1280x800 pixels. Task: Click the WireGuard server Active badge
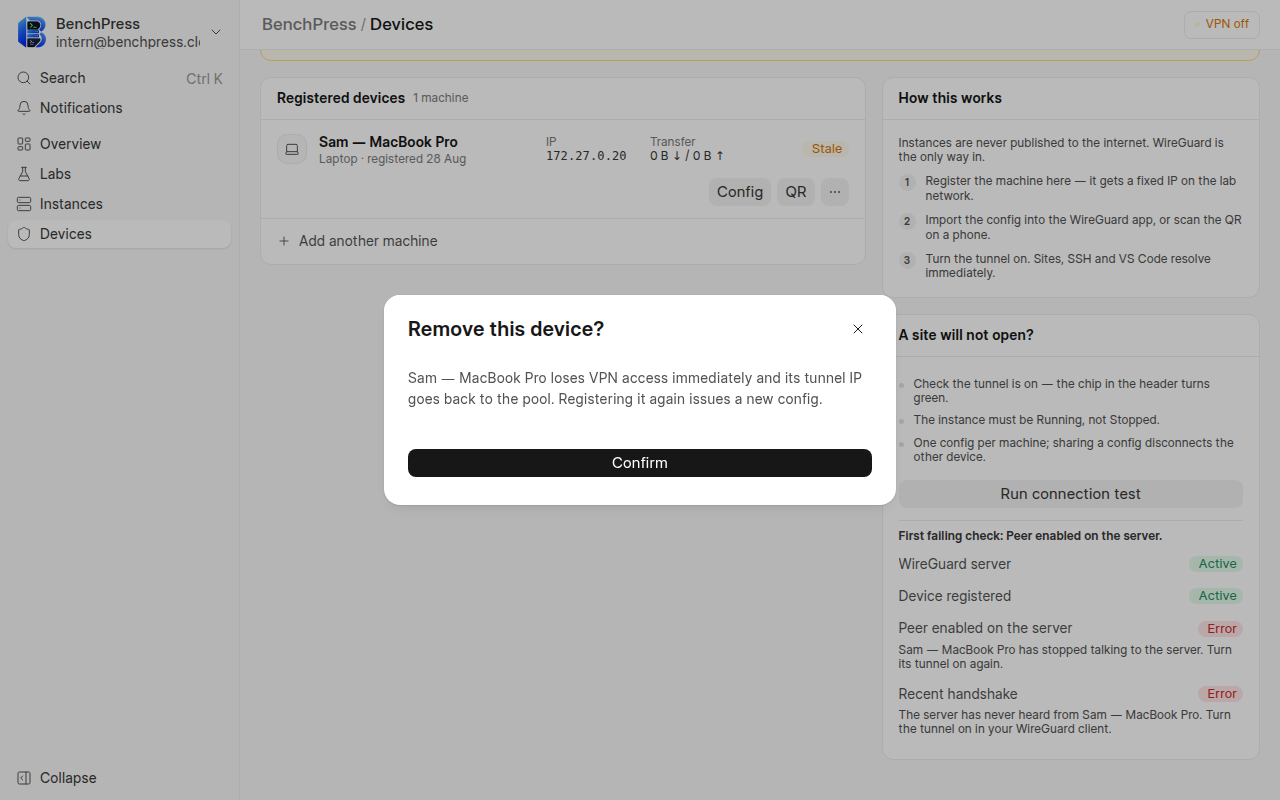(1218, 564)
